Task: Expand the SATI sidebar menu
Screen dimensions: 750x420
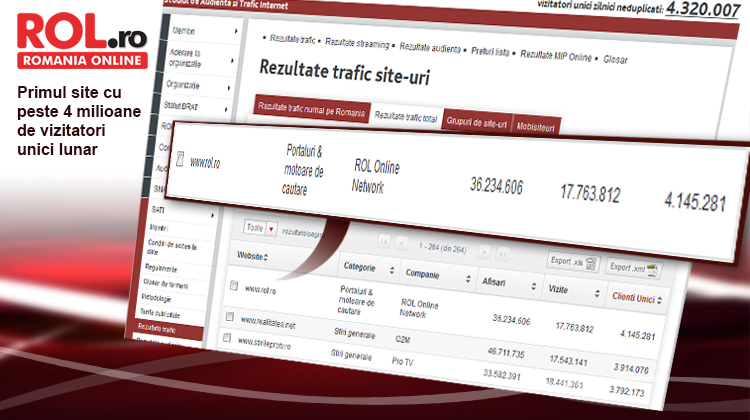Action: pyautogui.click(x=182, y=211)
